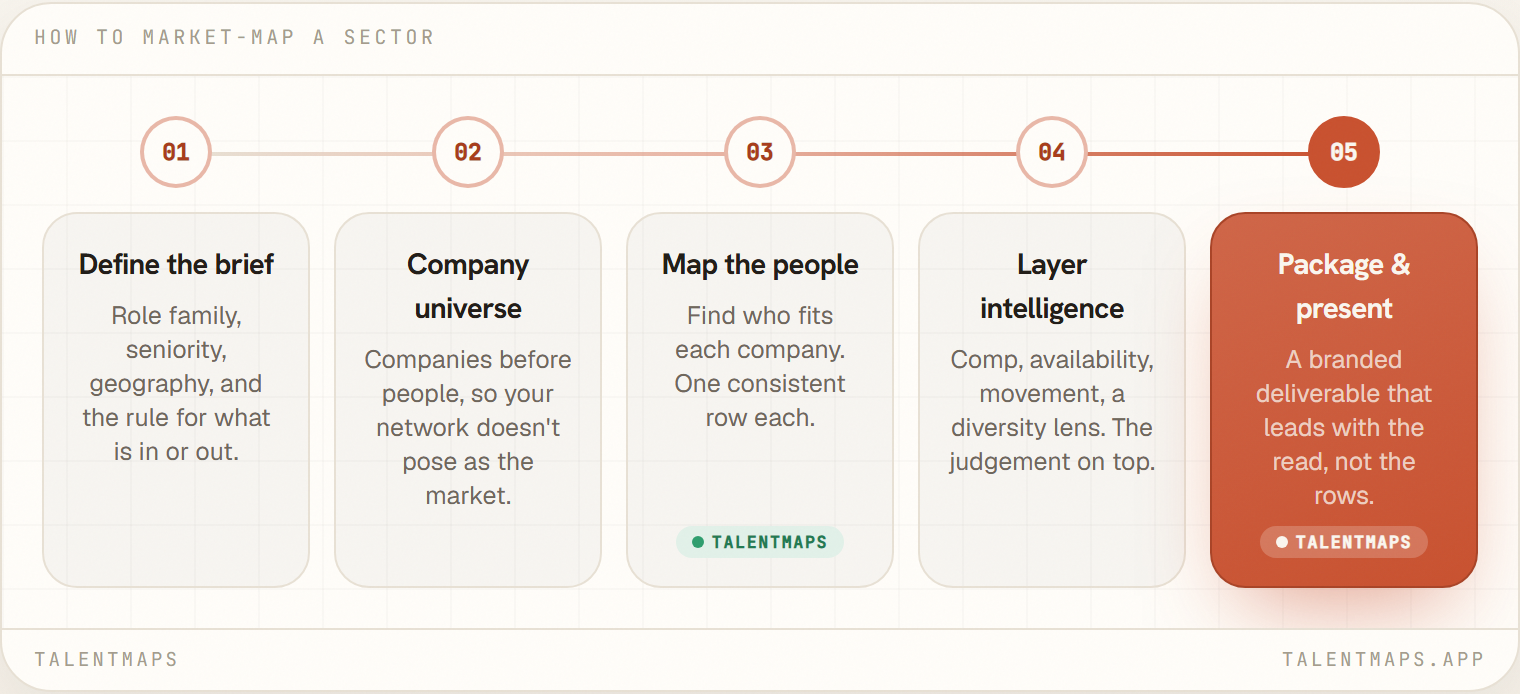Click the TALENTMAPS footer brand text

(x=106, y=660)
